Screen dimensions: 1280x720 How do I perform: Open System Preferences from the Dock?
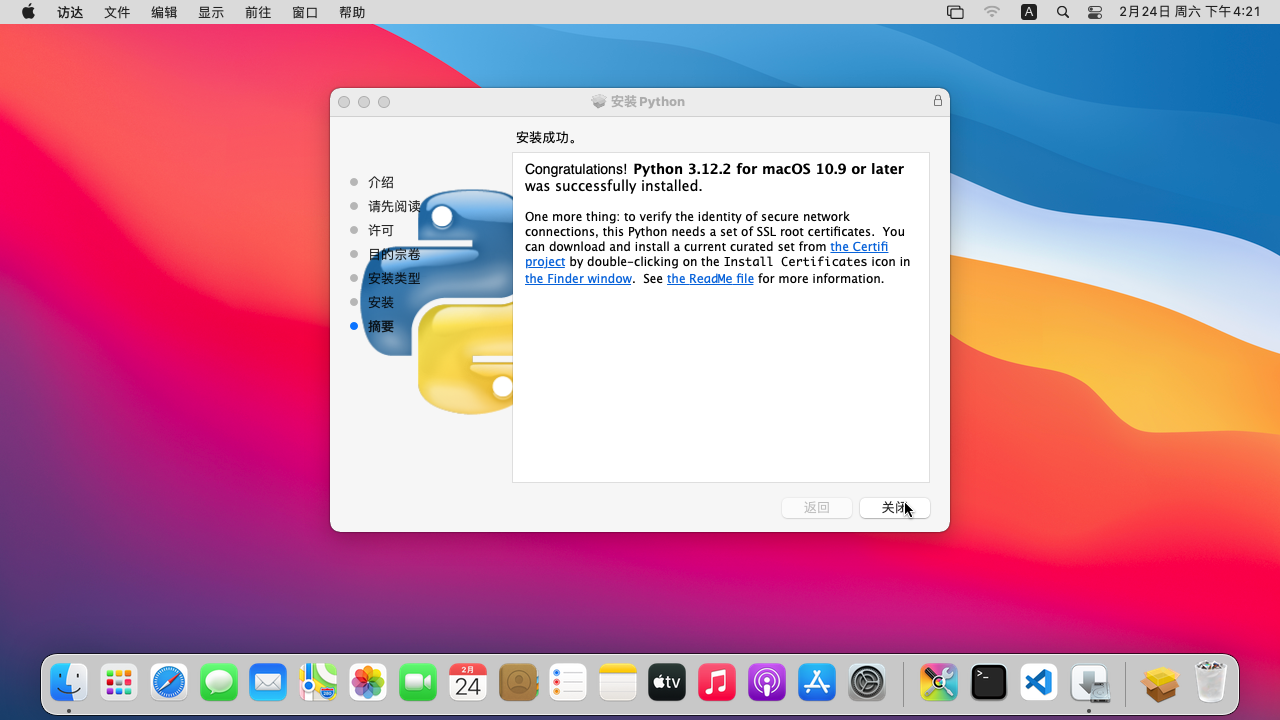coord(867,683)
